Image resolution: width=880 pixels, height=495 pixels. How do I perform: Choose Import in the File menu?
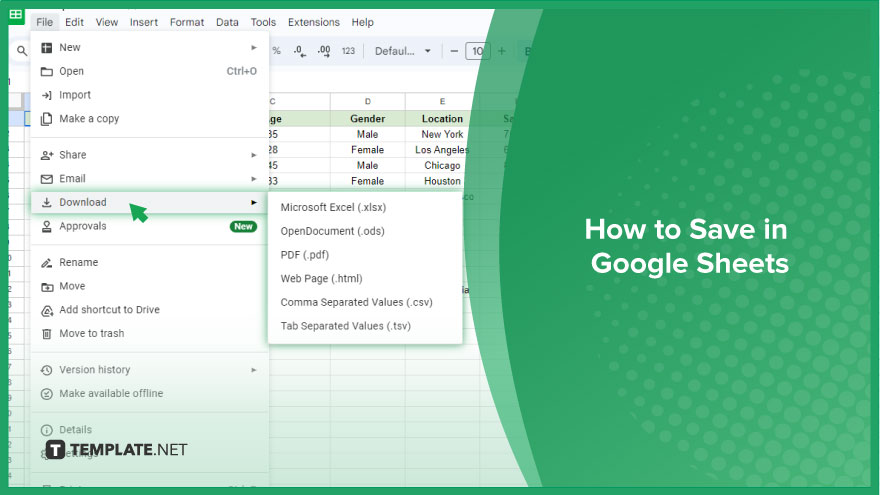tap(149, 95)
